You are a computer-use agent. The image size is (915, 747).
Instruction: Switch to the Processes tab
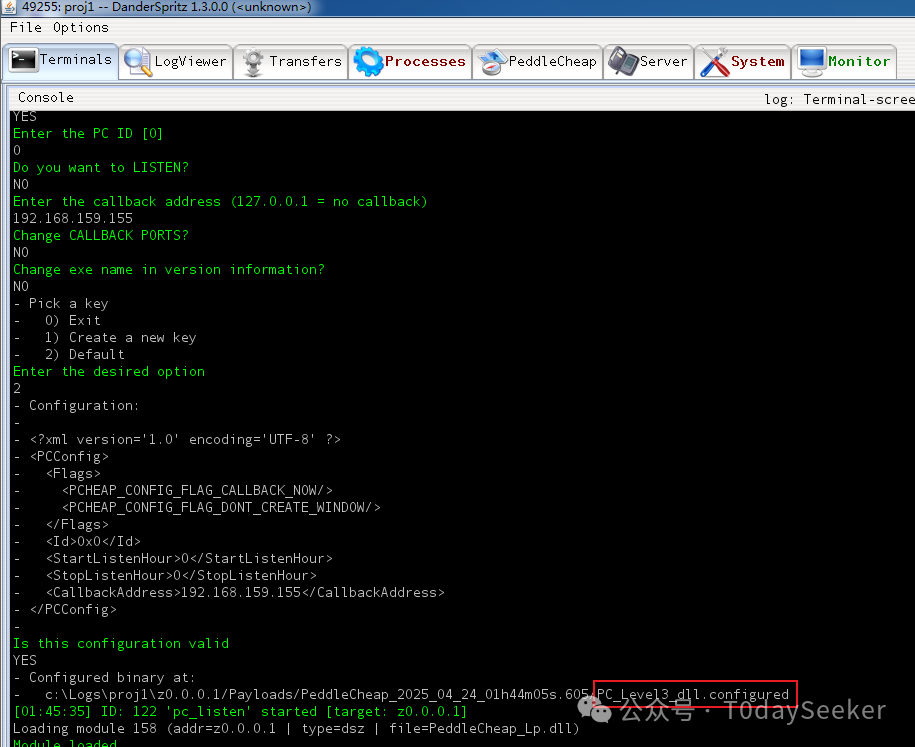410,62
